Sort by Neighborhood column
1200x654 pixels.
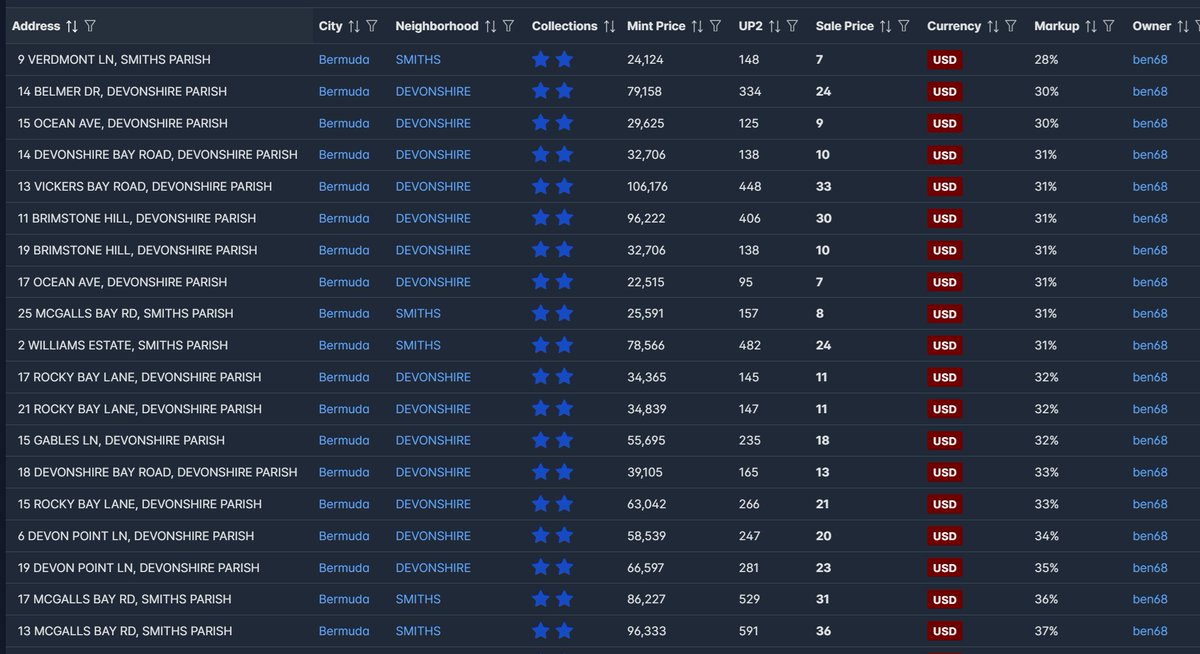(x=491, y=26)
